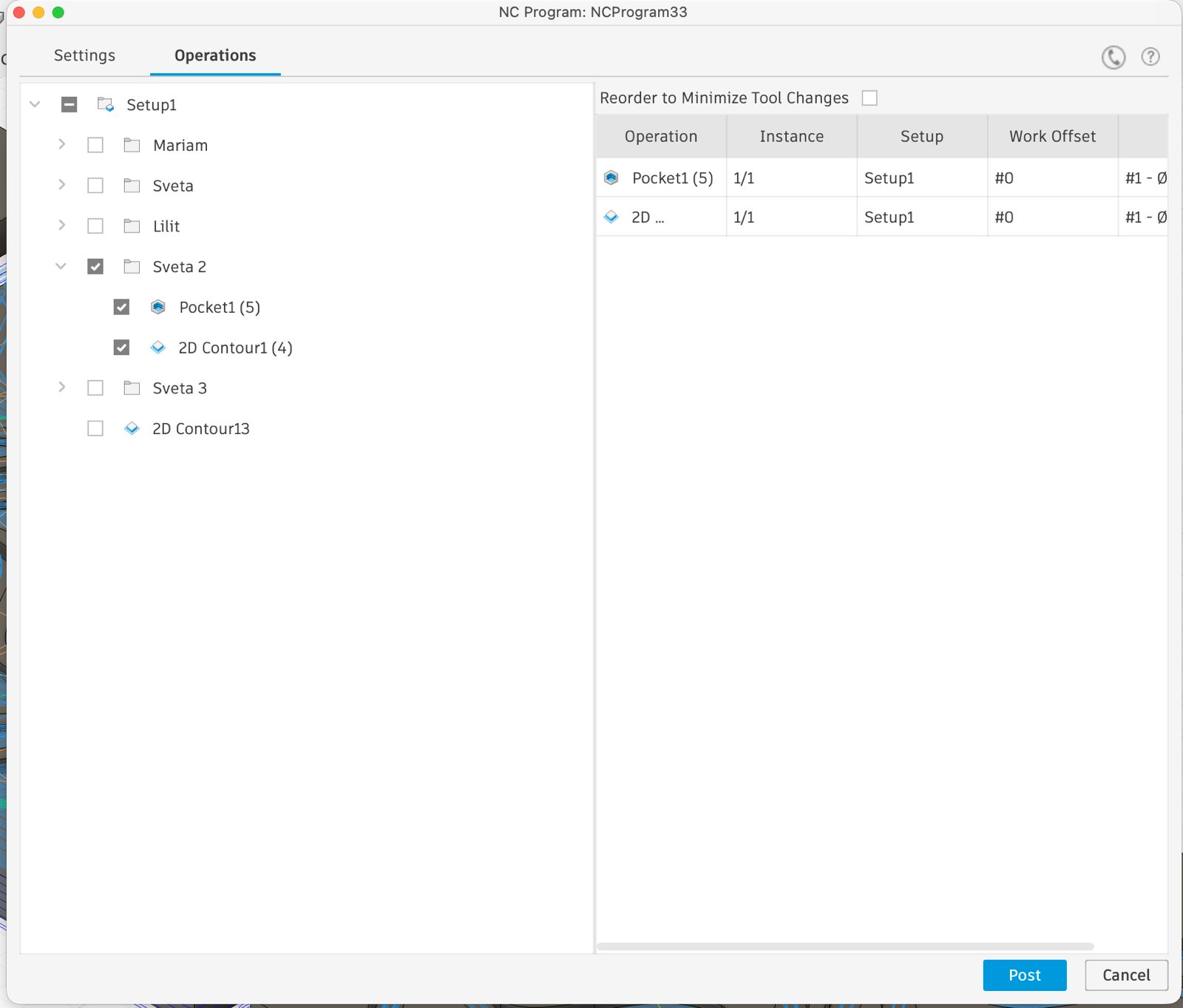This screenshot has height=1008, width=1183.
Task: Expand the Sveta 3 folder
Action: pyautogui.click(x=62, y=388)
